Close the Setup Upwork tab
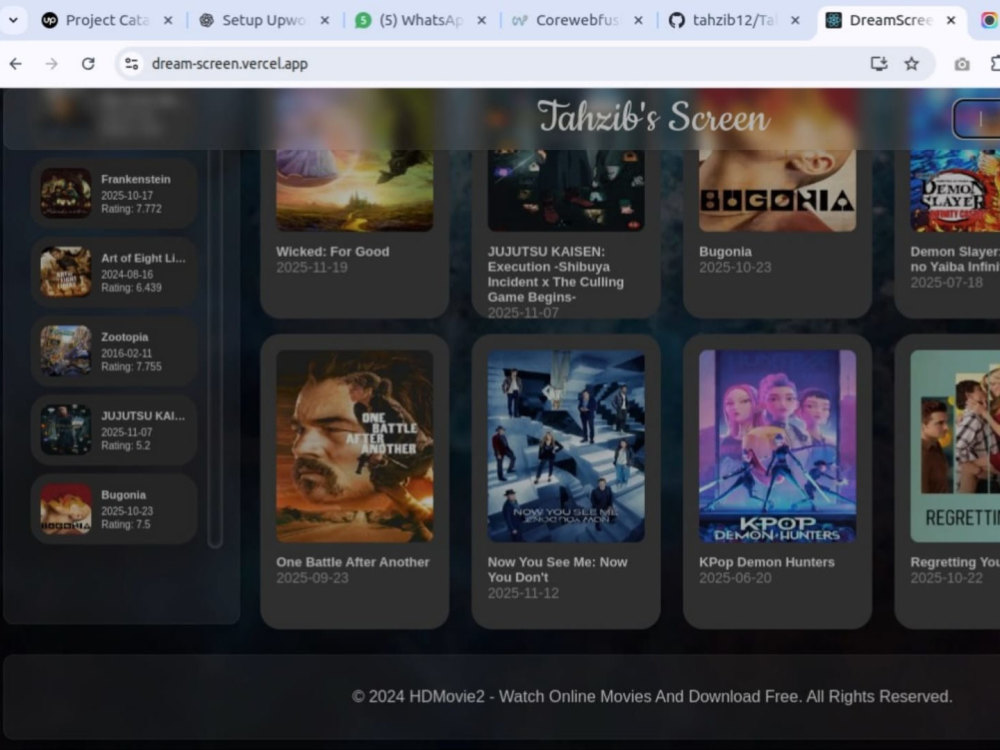This screenshot has width=1000, height=750. click(x=325, y=20)
